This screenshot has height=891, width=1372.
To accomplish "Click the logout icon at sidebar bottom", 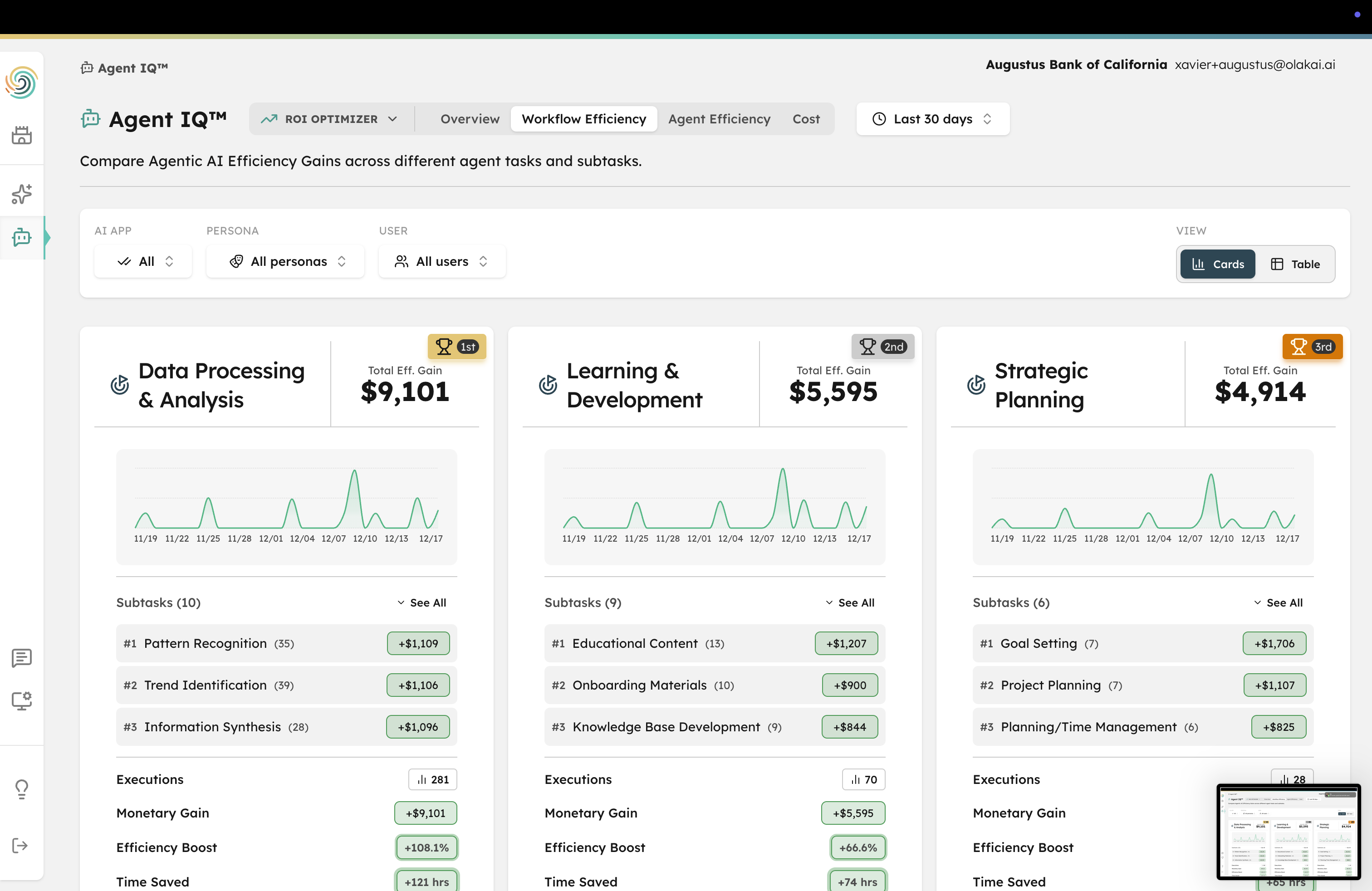I will click(21, 845).
